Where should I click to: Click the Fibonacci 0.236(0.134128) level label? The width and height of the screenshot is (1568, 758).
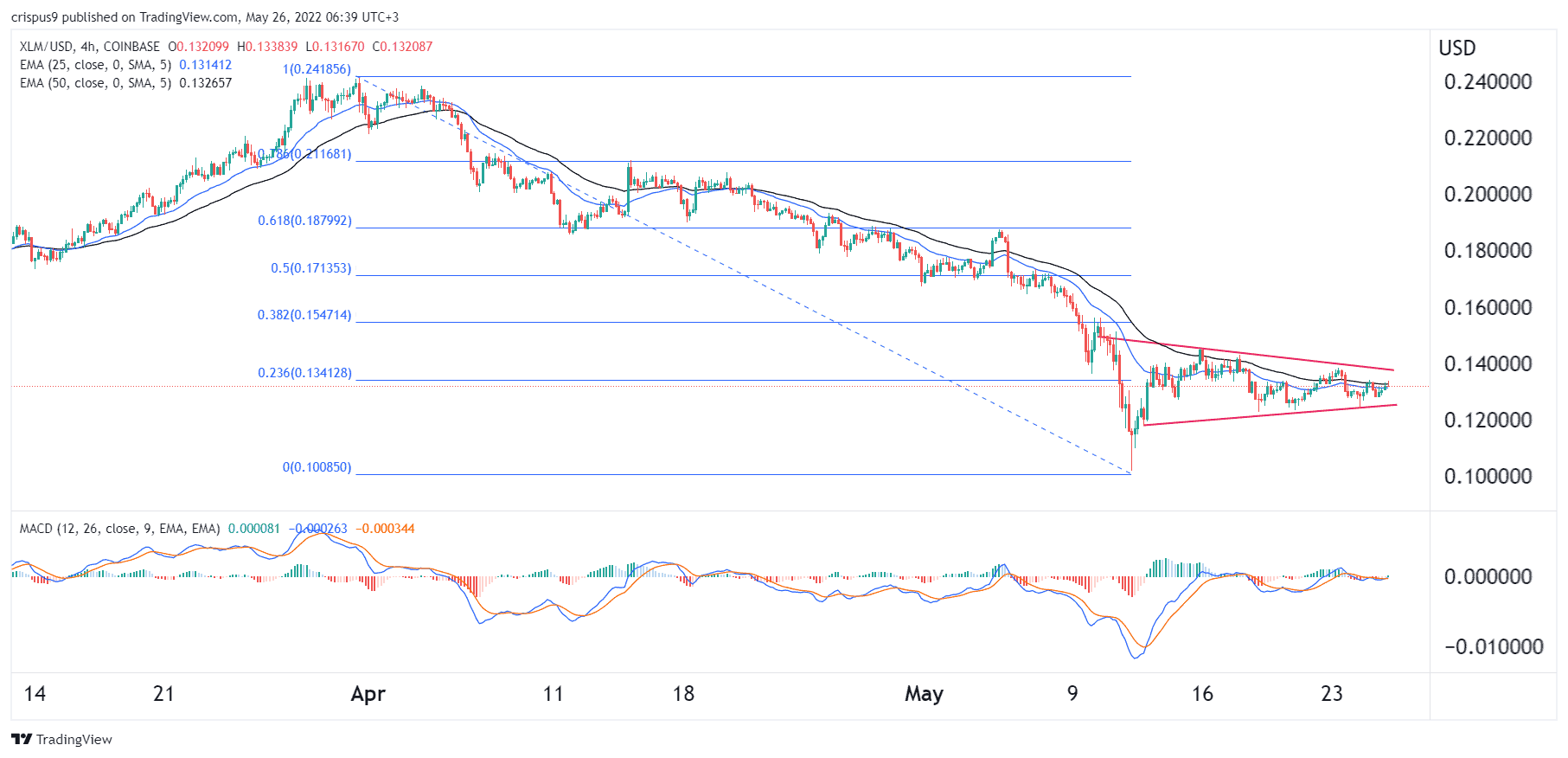point(304,373)
